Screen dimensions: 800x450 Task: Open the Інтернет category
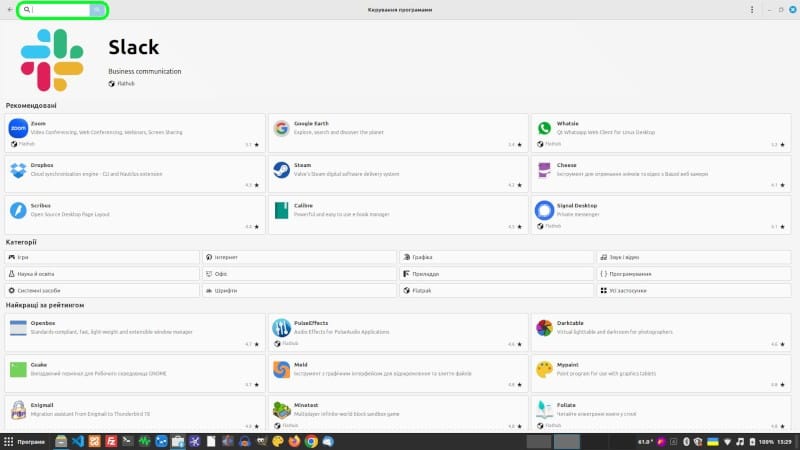(299, 257)
